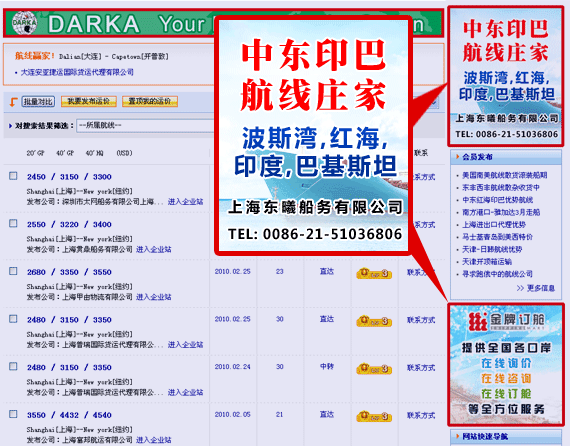Click the blue triangle before 对搜索结果筛选

[10, 126]
